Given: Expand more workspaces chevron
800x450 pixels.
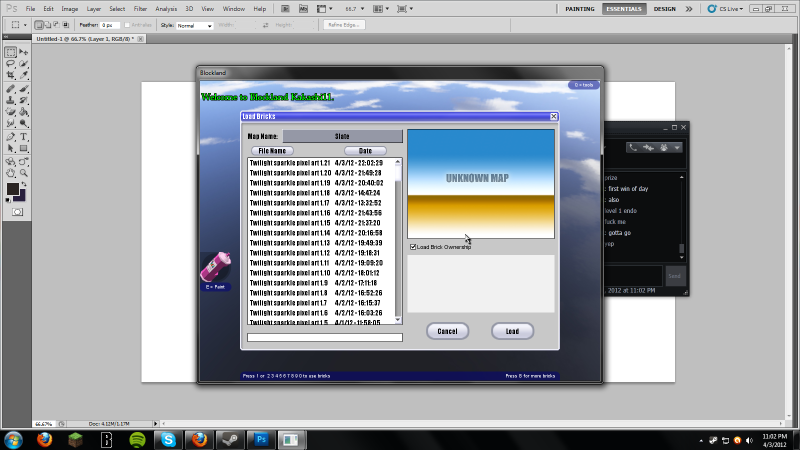Looking at the screenshot, I should tap(689, 9).
